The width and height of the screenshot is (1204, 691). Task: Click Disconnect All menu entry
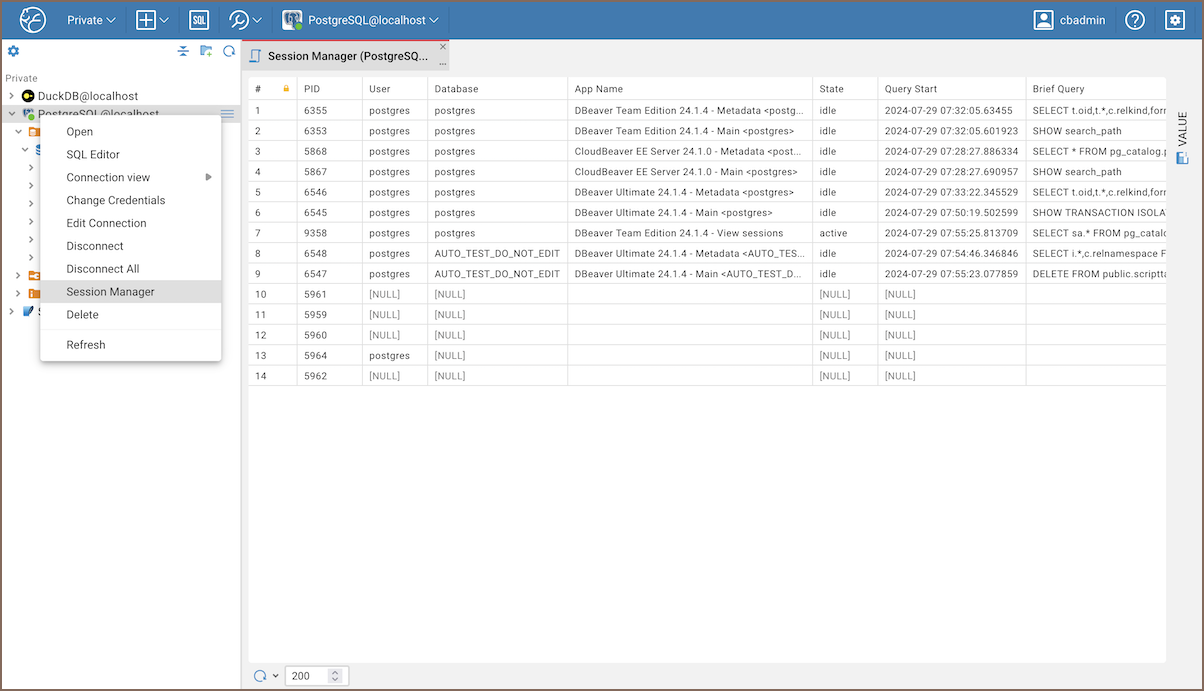103,269
